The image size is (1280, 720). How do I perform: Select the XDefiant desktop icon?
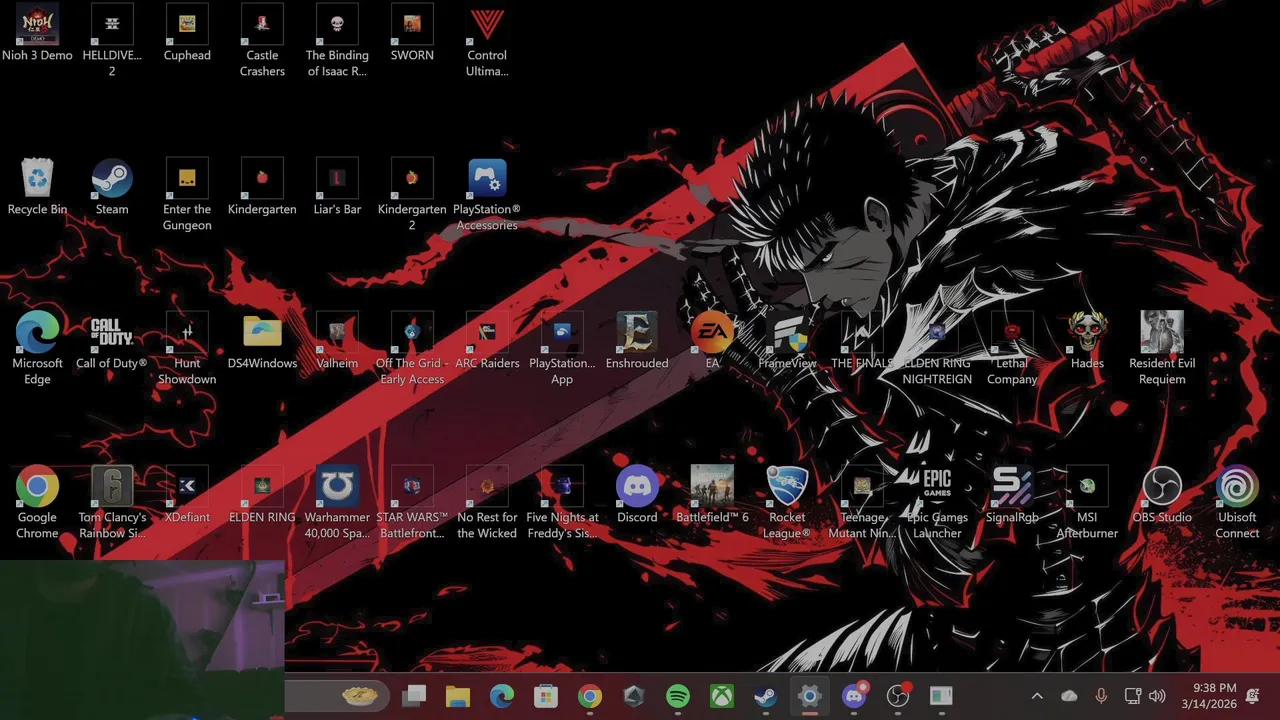pyautogui.click(x=187, y=495)
